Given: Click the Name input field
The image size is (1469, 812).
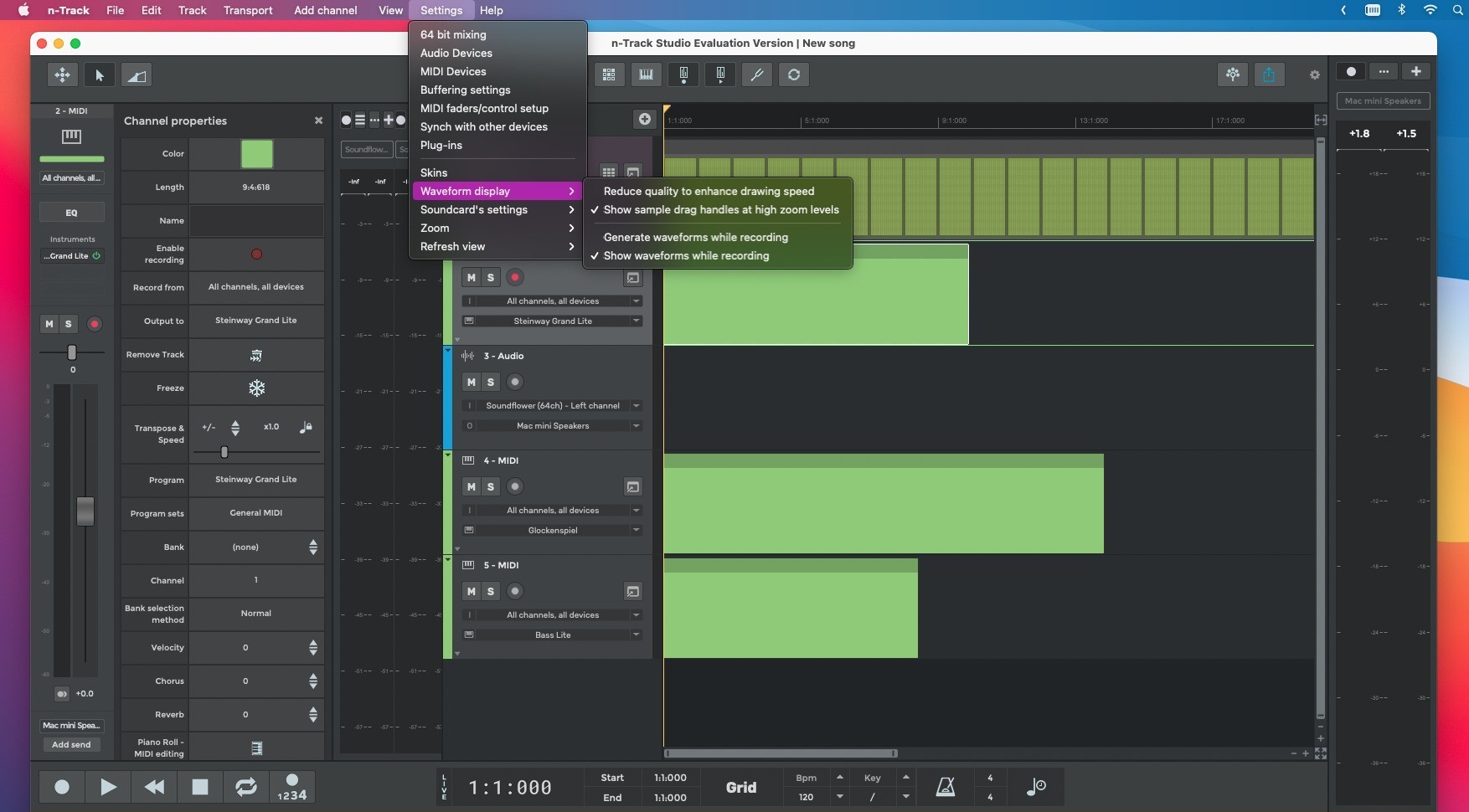Looking at the screenshot, I should pos(256,221).
